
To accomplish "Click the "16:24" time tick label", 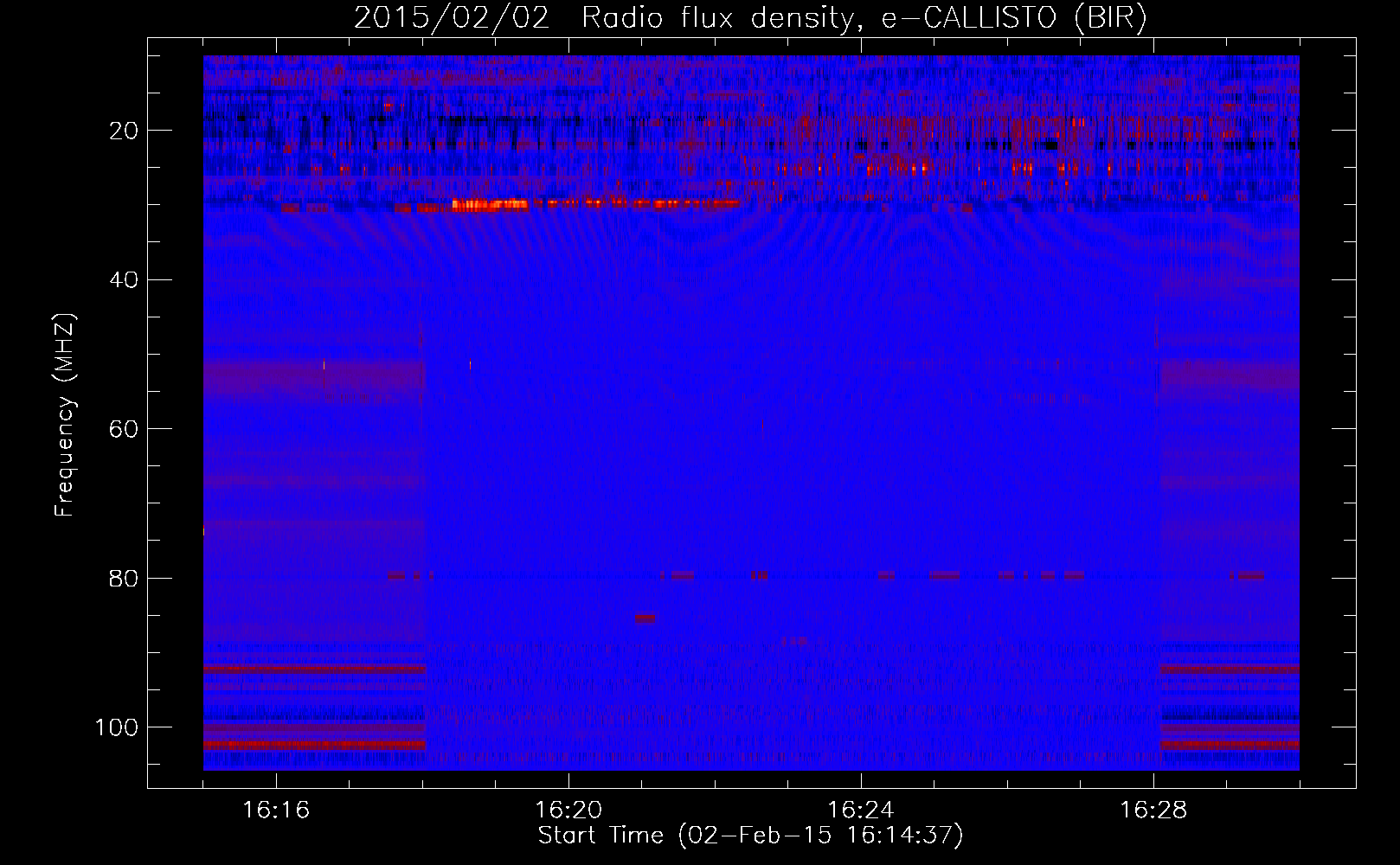I will coord(861,810).
